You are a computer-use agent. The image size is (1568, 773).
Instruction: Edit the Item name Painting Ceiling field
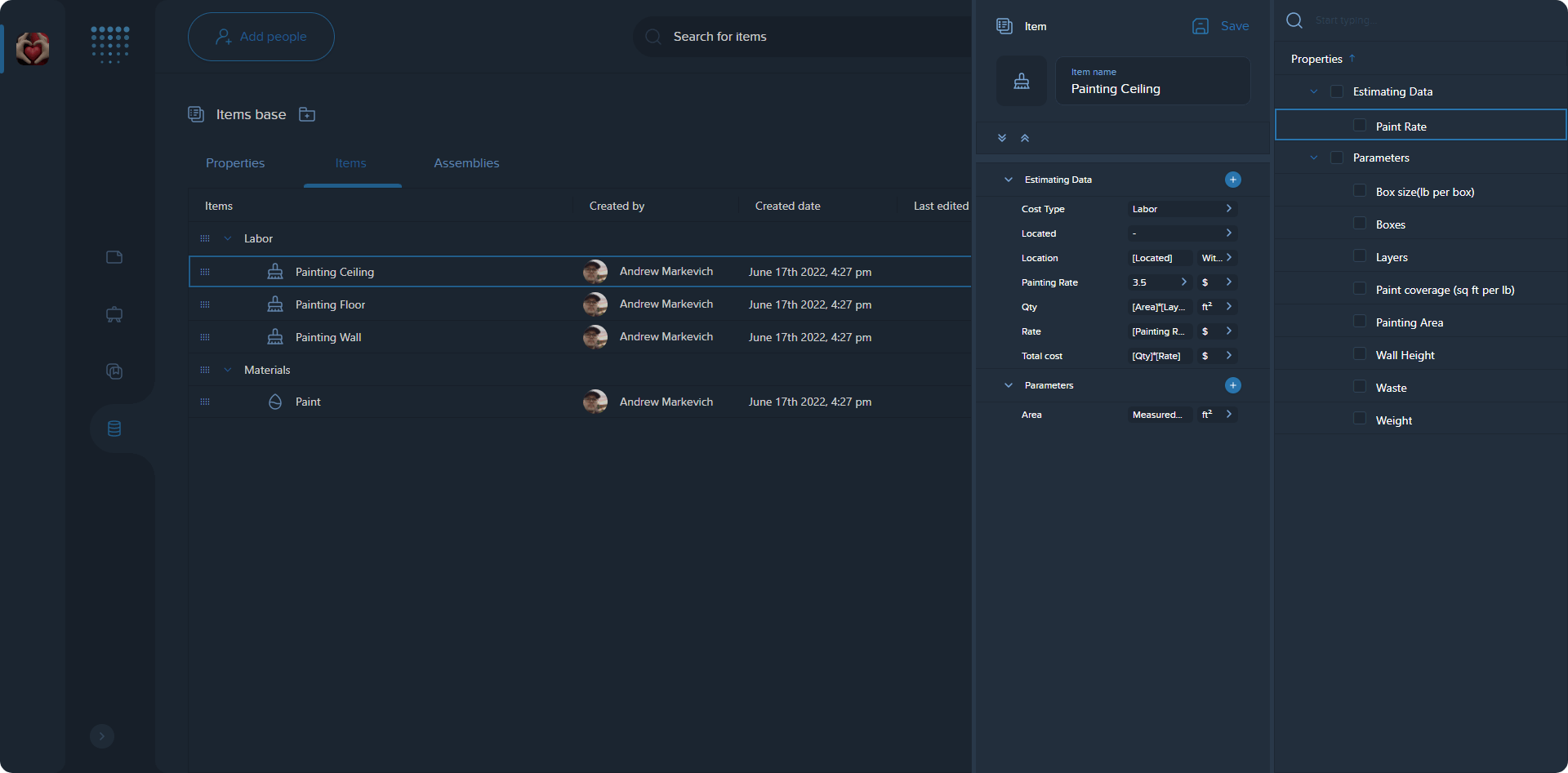[1153, 81]
